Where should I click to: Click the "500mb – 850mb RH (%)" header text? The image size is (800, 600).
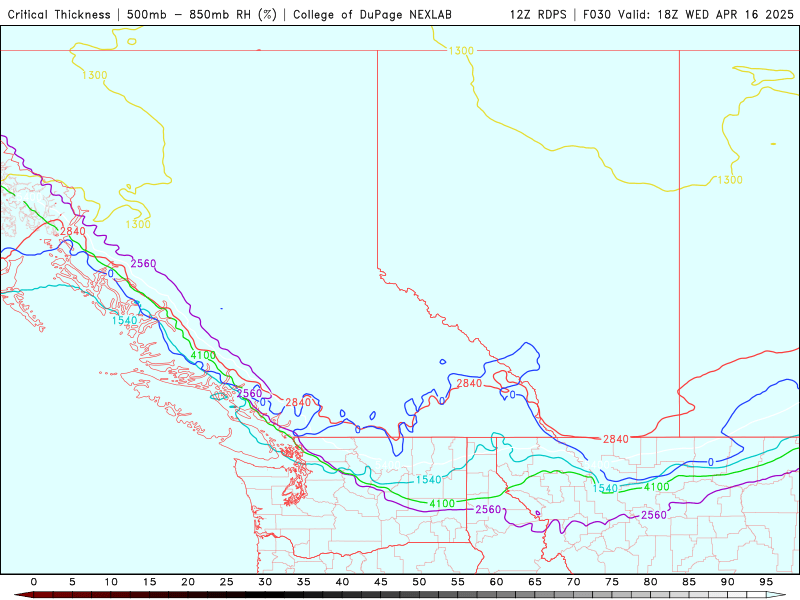[x=202, y=15]
